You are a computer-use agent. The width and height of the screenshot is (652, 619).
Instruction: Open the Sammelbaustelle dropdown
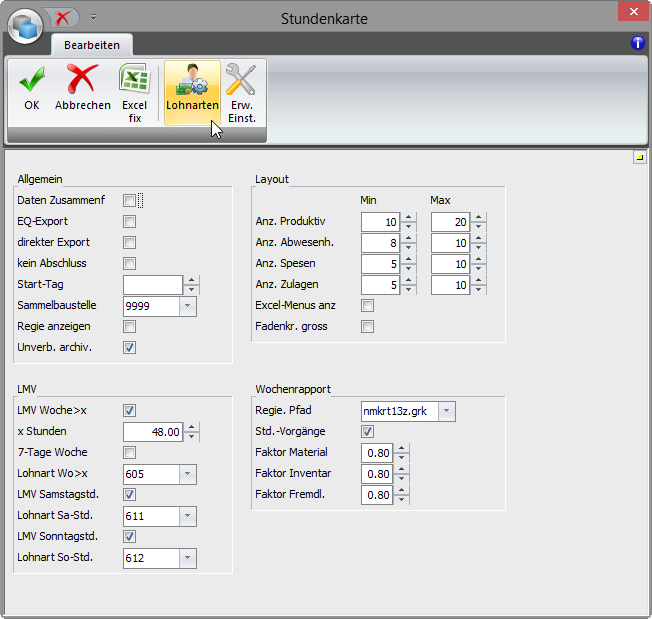[190, 306]
